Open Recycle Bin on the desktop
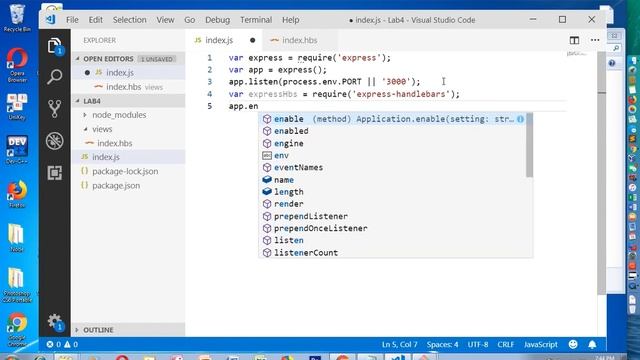This screenshot has height=360, width=640. click(17, 18)
